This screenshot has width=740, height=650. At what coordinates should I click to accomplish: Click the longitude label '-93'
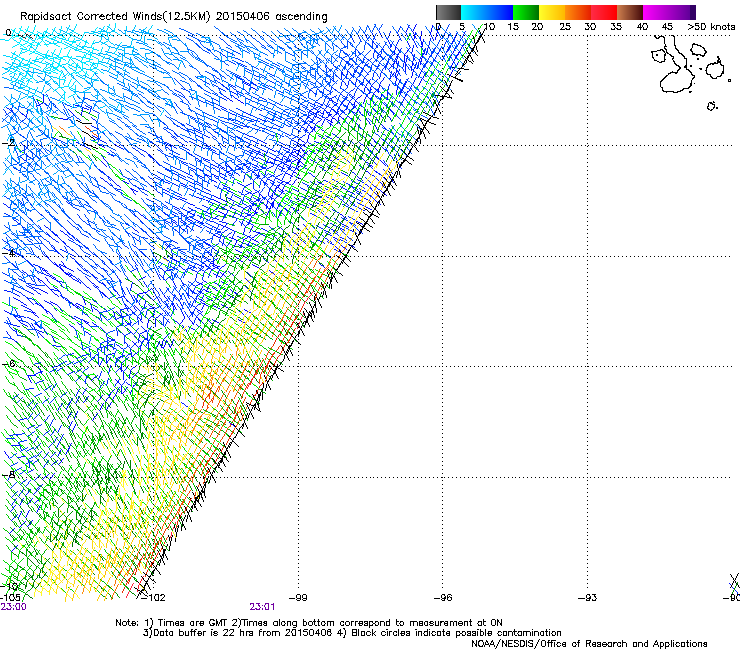click(587, 598)
